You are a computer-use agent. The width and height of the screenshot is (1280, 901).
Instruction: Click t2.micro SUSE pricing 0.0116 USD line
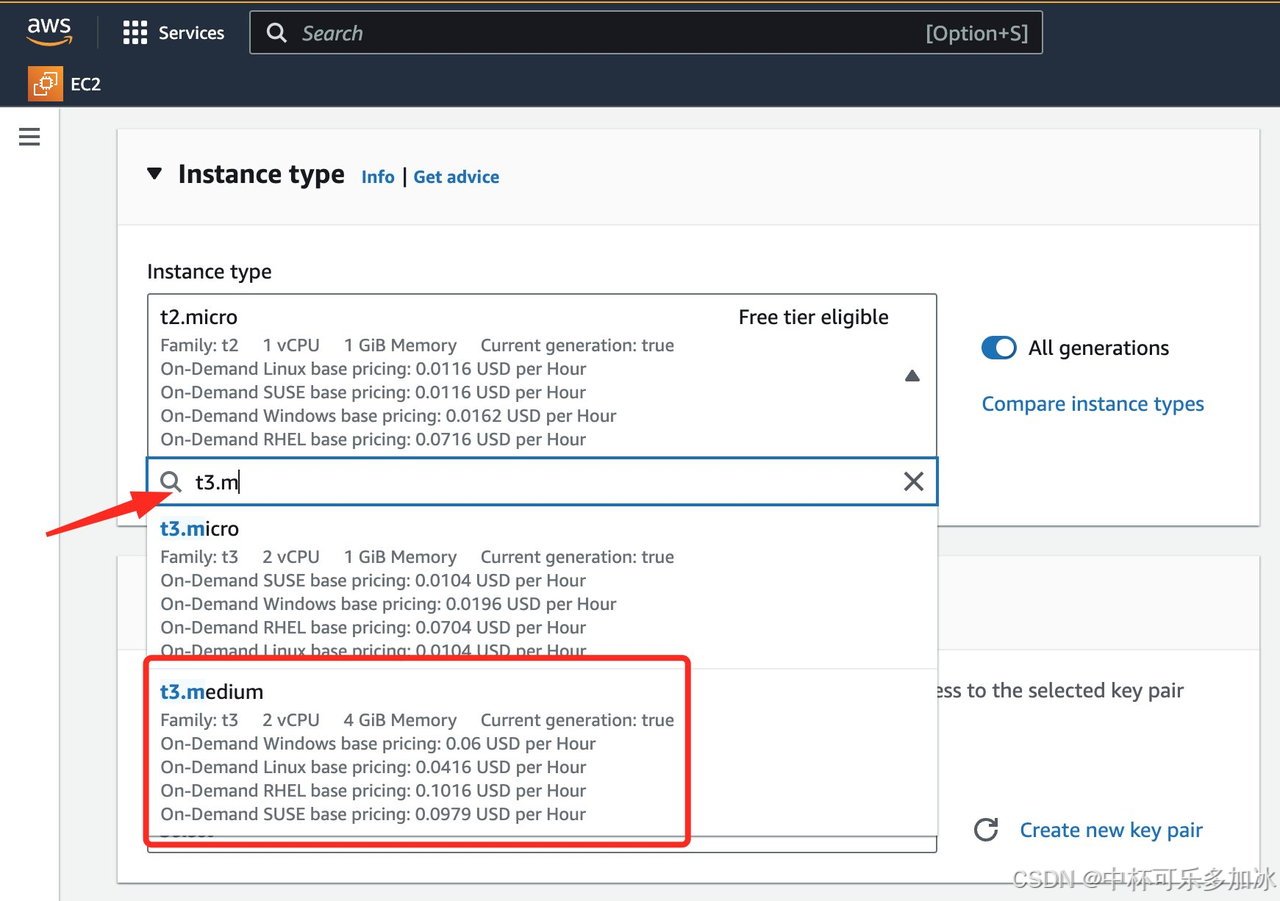(x=373, y=392)
